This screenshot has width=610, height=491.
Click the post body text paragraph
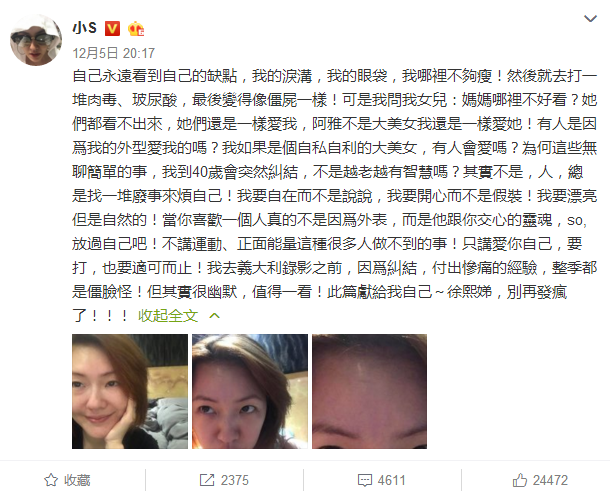tap(335, 196)
